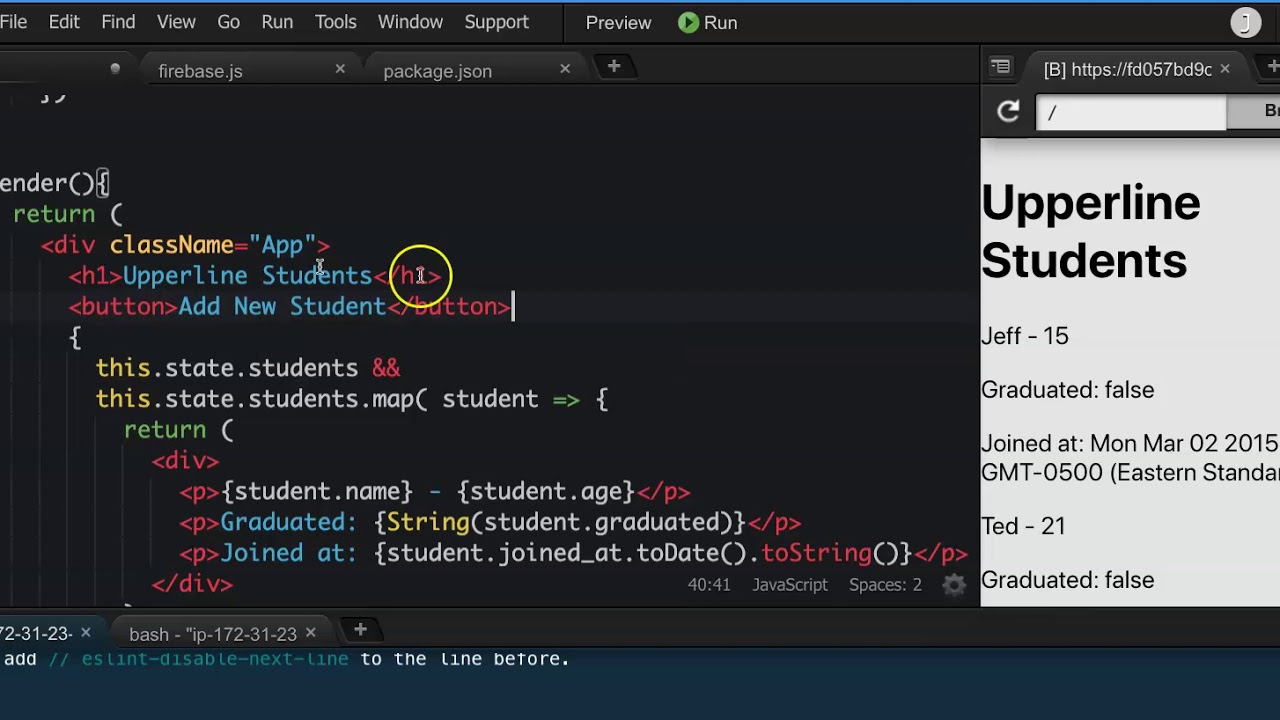1280x720 pixels.
Task: Click the {student.name} - {student.age} code line
Action: tap(435, 492)
